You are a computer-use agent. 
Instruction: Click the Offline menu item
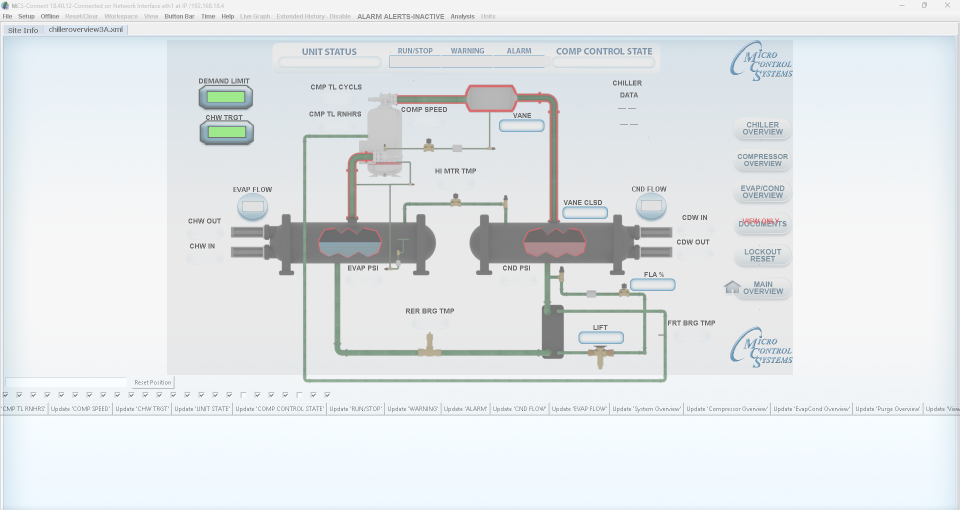pyautogui.click(x=50, y=17)
